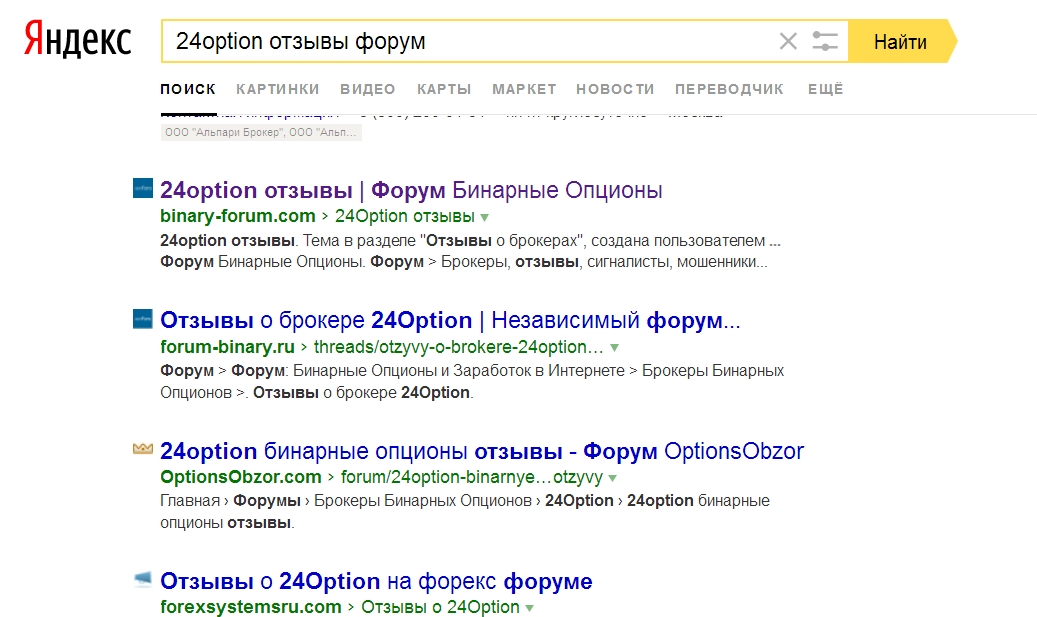This screenshot has width=1037, height=617.
Task: Click the ООО "Альпари Брокер" gray label
Action: coord(261,132)
